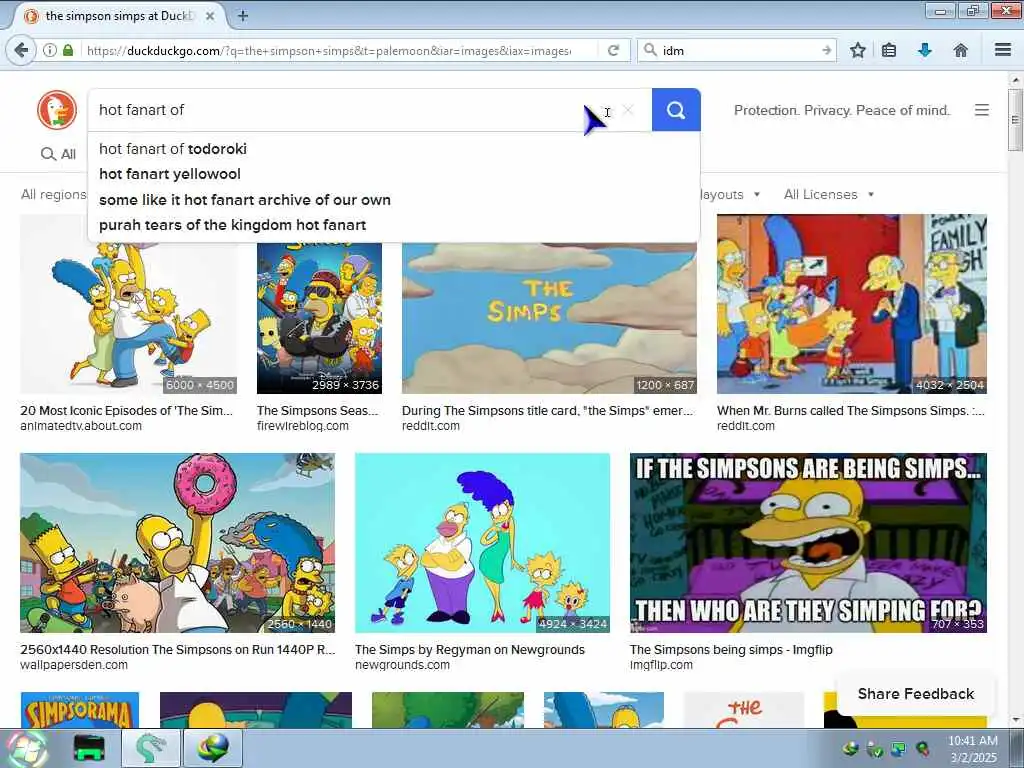Expand the All Licenses dropdown
This screenshot has width=1024, height=768.
(829, 195)
